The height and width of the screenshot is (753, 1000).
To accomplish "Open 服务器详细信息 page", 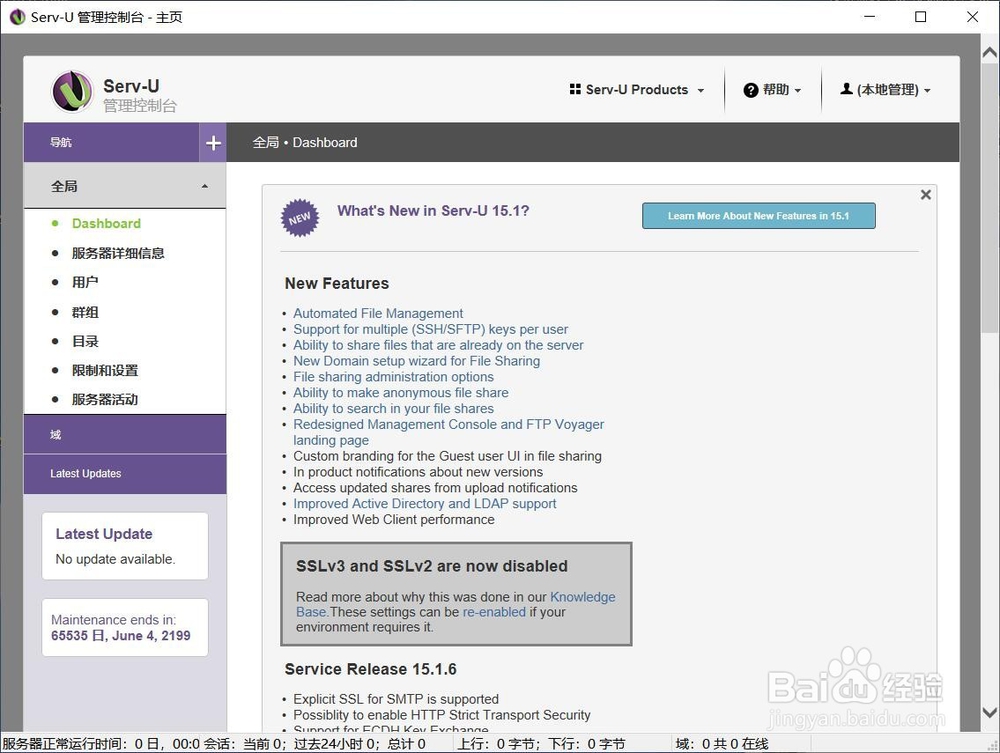I will [118, 253].
